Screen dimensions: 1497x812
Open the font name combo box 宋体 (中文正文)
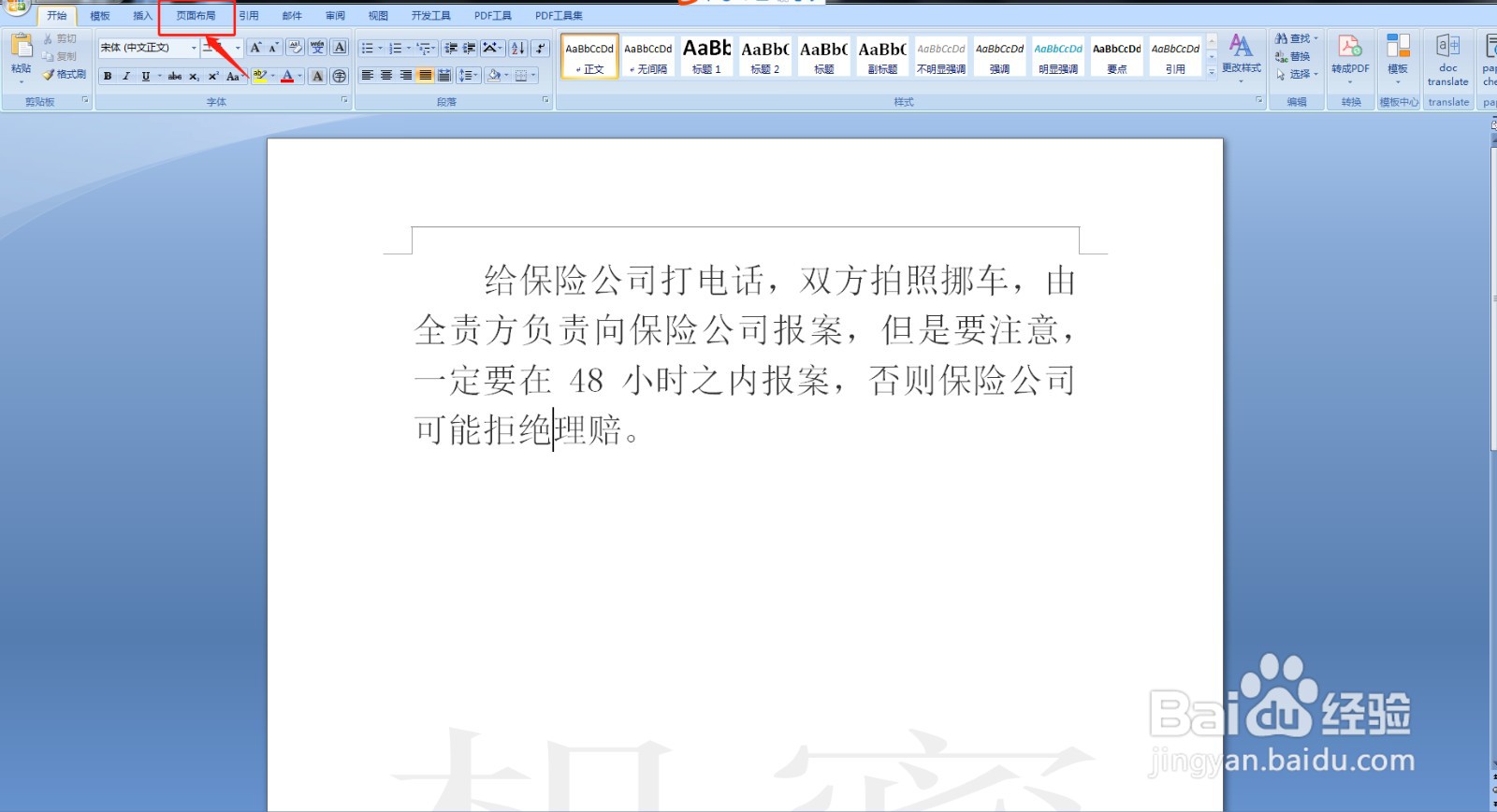pyautogui.click(x=149, y=48)
